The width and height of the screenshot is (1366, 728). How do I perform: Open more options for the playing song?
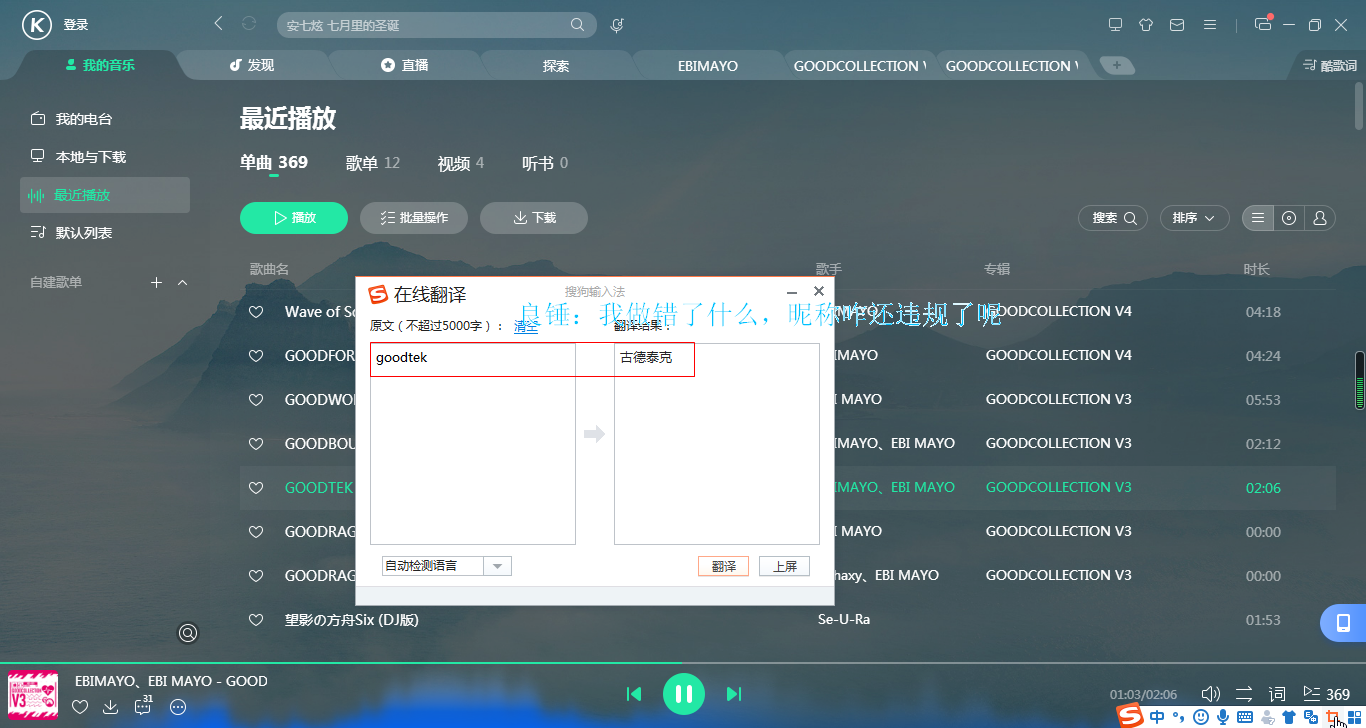pos(178,707)
